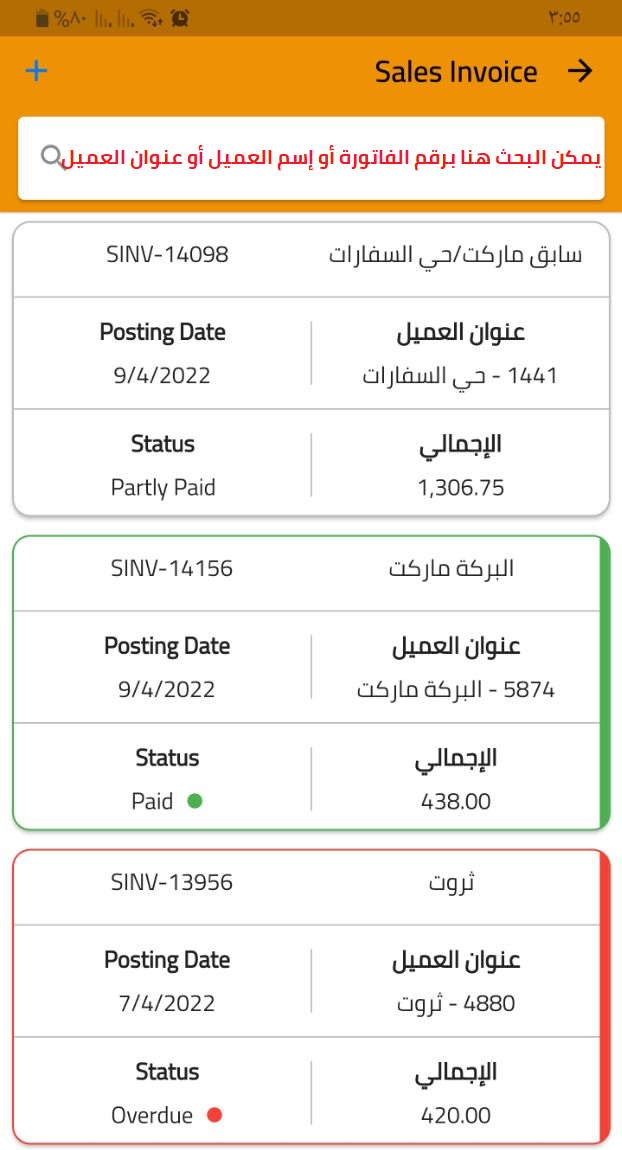Tap the Wi-Fi status bar icon
Screen dimensions: 622x1150
(150, 17)
